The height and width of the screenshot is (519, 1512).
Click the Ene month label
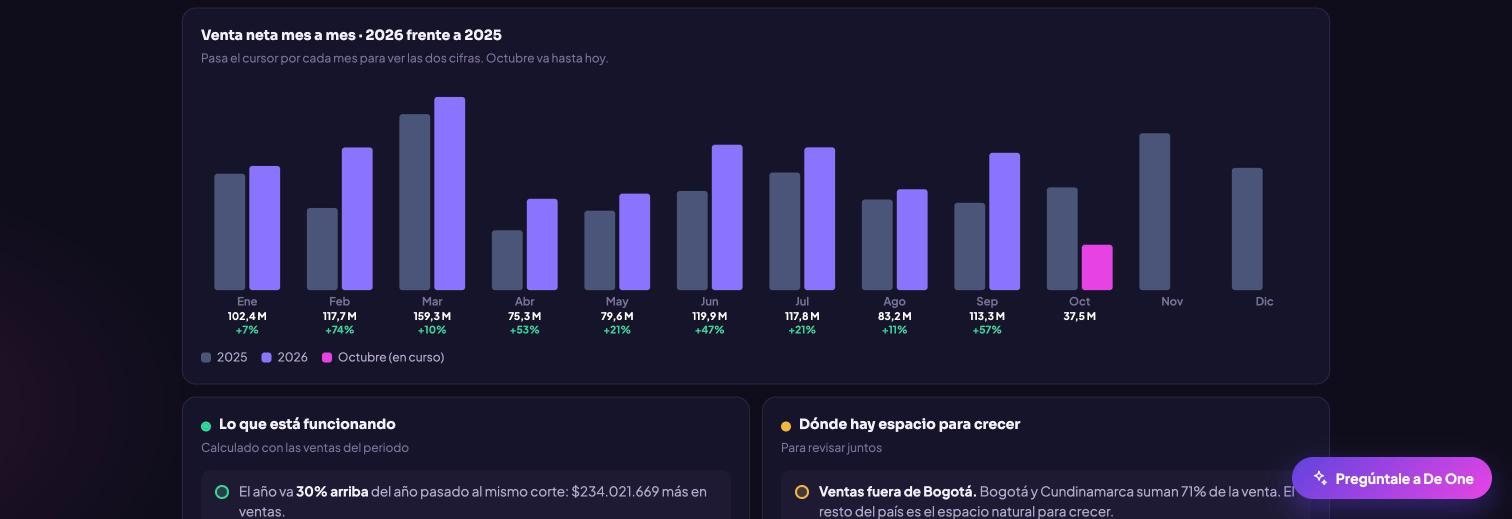point(247,301)
